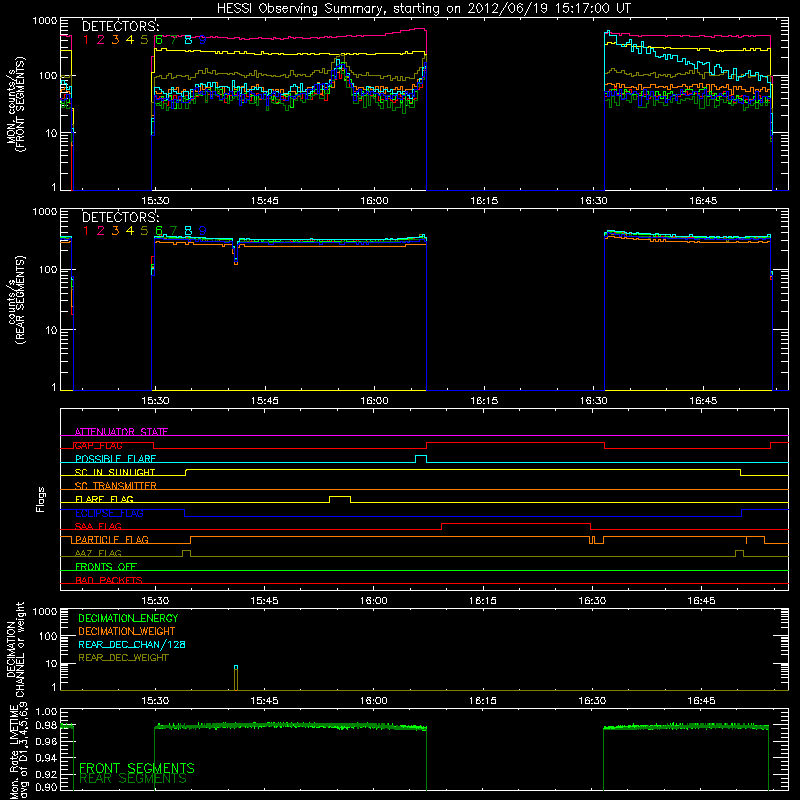Select the 0.98 livetime y-axis value

point(46,726)
